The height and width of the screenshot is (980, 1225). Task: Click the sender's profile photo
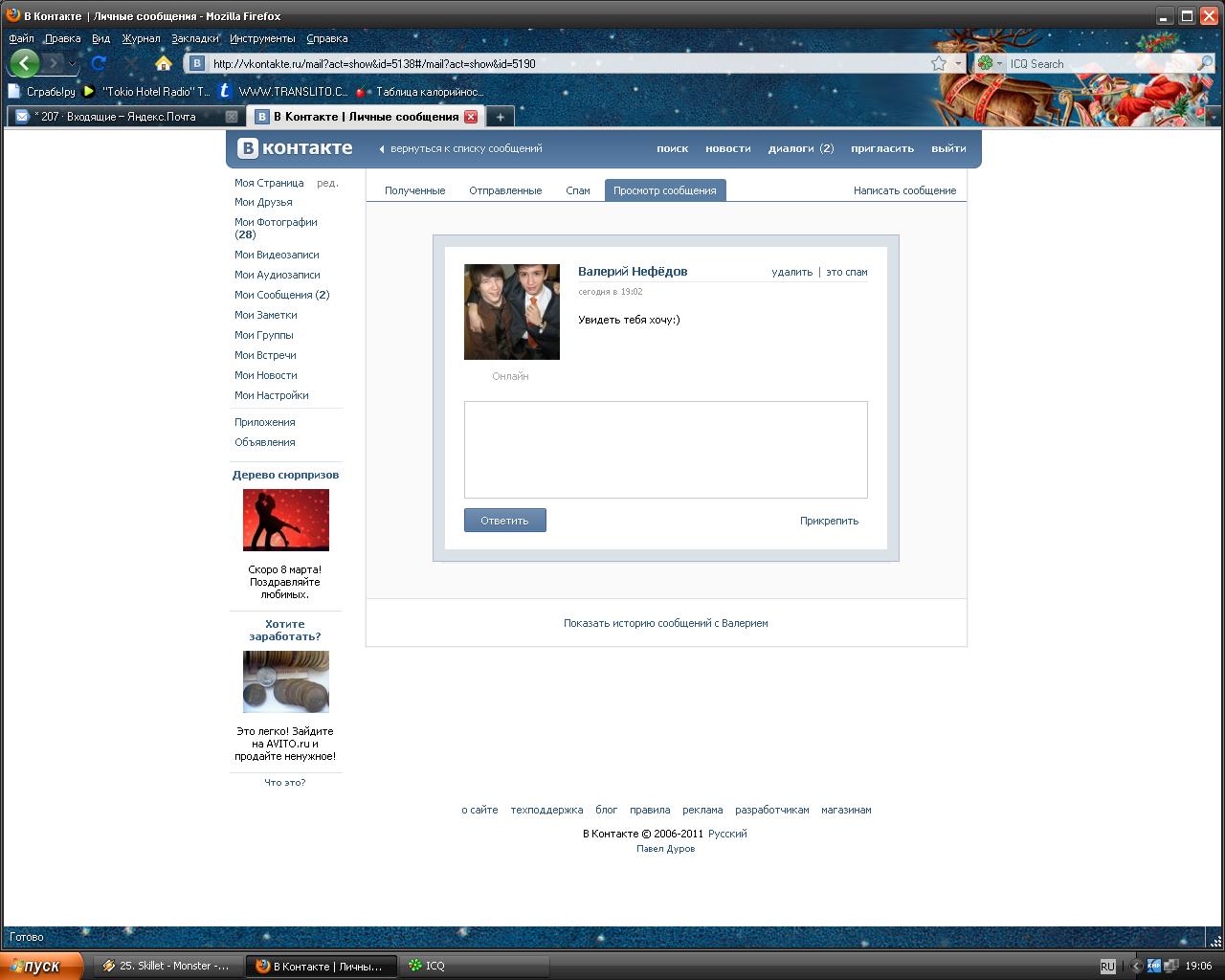click(x=512, y=312)
